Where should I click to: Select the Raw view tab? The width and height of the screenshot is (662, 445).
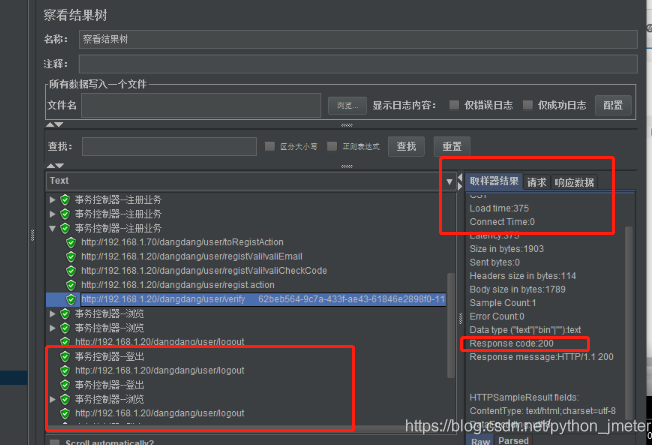(x=480, y=440)
